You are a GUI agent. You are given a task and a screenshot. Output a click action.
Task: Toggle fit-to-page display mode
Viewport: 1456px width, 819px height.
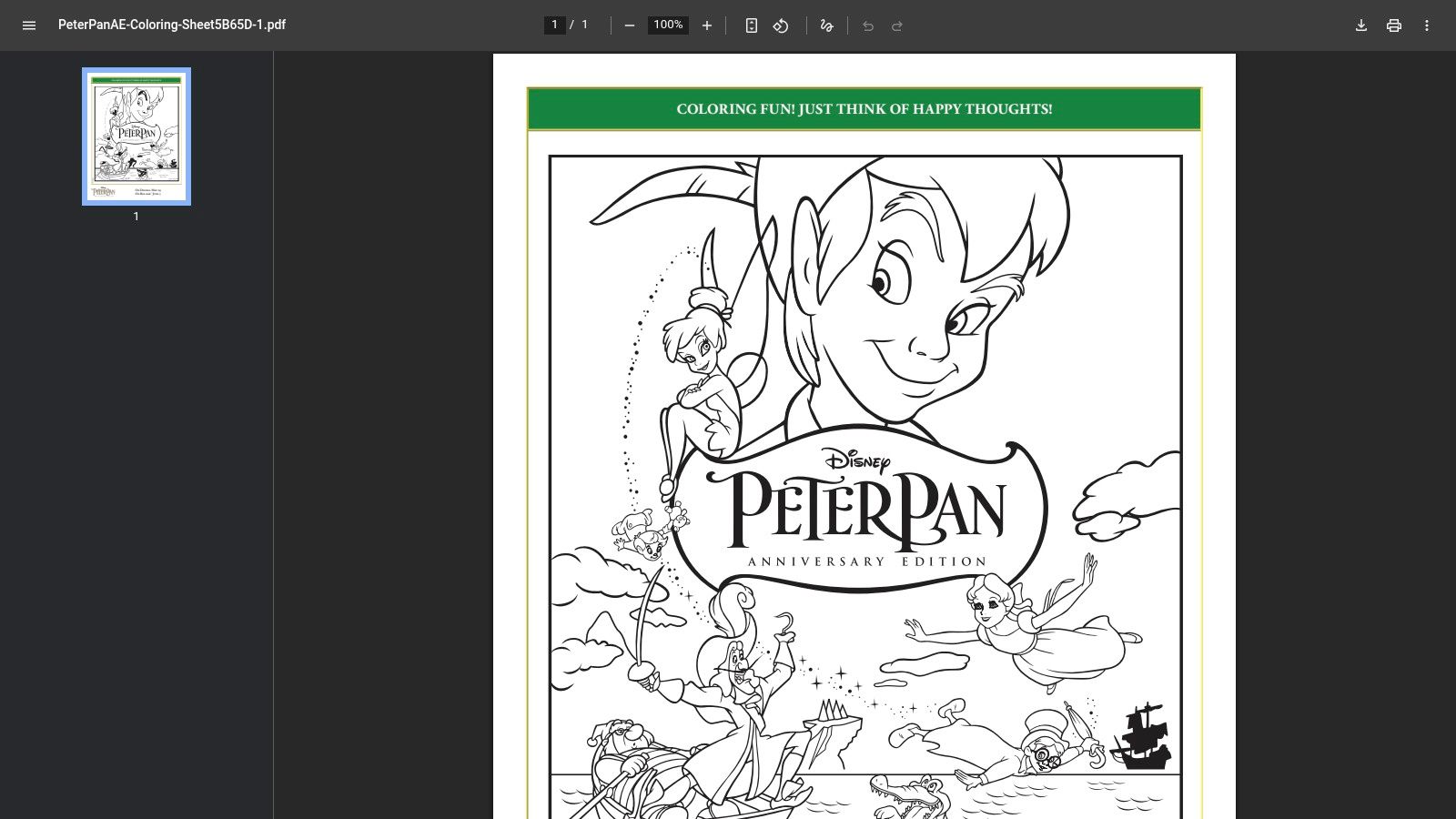tap(751, 25)
